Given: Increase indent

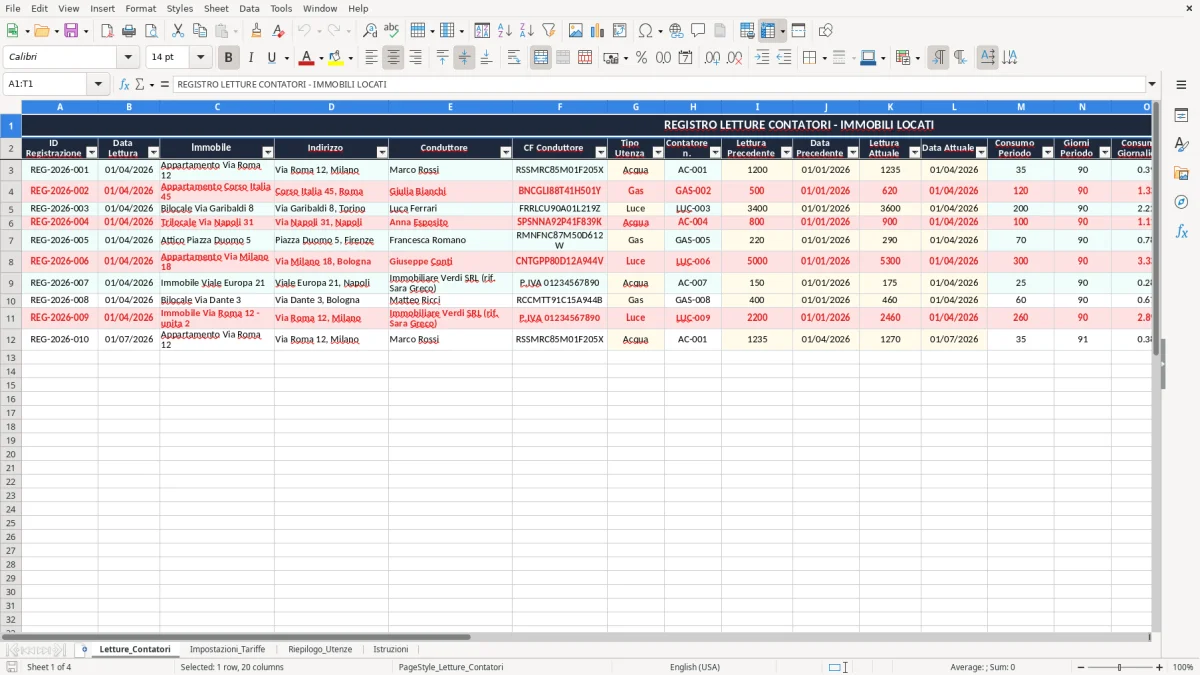Looking at the screenshot, I should 762,58.
